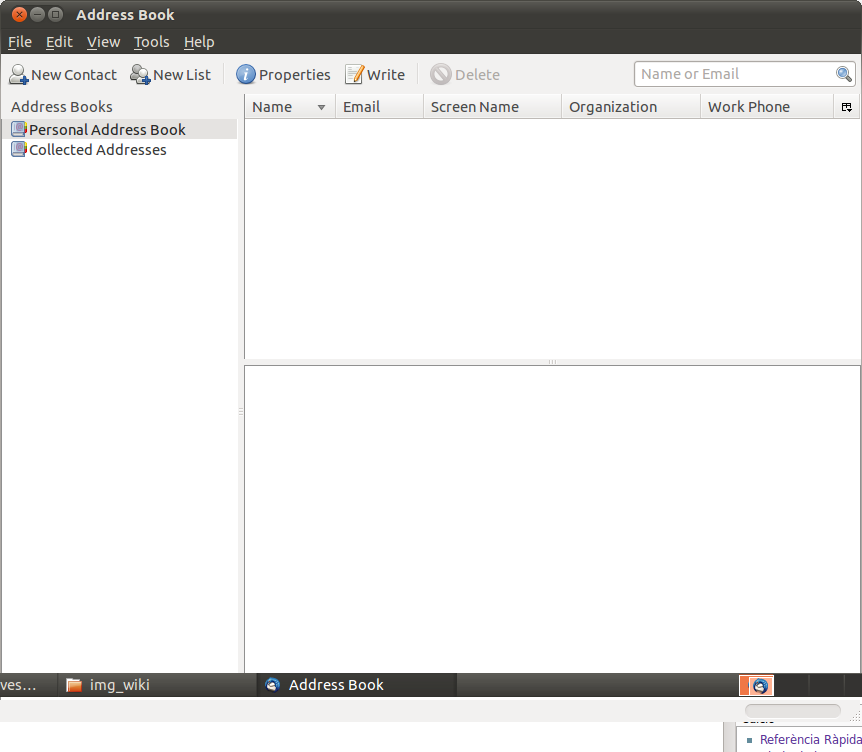Sort contacts by the Email column
Viewport: 862px width, 752px height.
361,107
